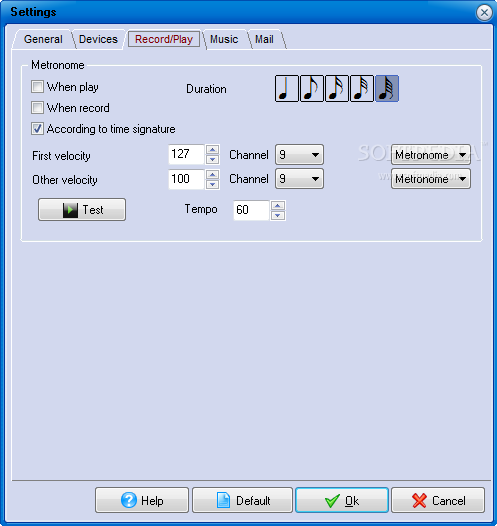This screenshot has width=497, height=526.
Task: Restore settings with Default button
Action: click(242, 500)
